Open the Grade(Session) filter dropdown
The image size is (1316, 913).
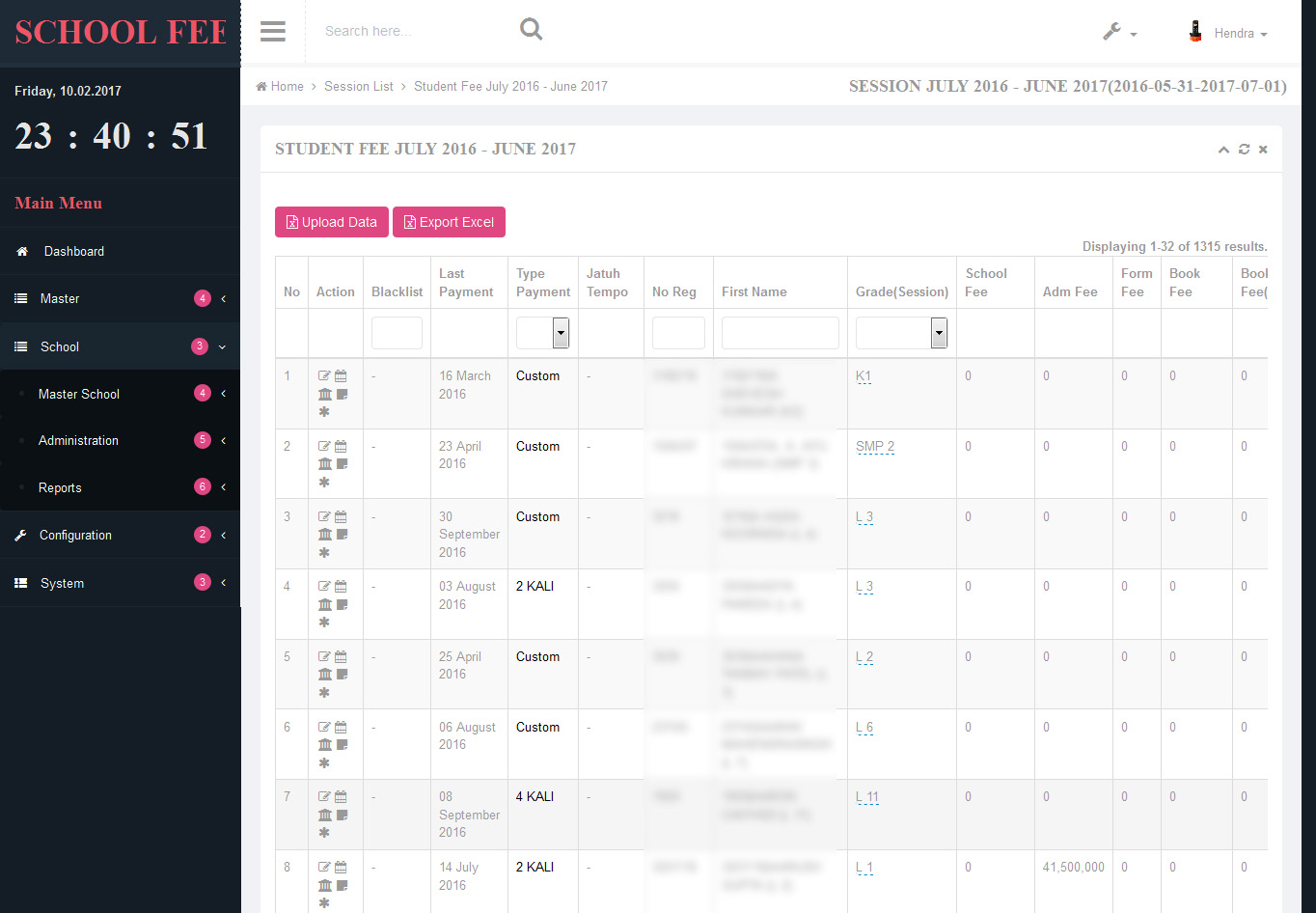point(938,333)
